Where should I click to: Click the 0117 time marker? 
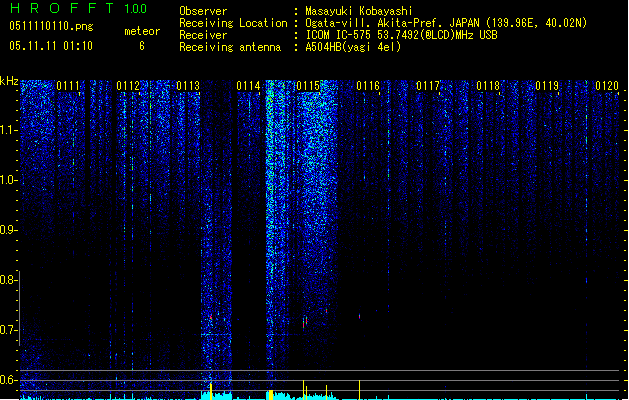428,86
